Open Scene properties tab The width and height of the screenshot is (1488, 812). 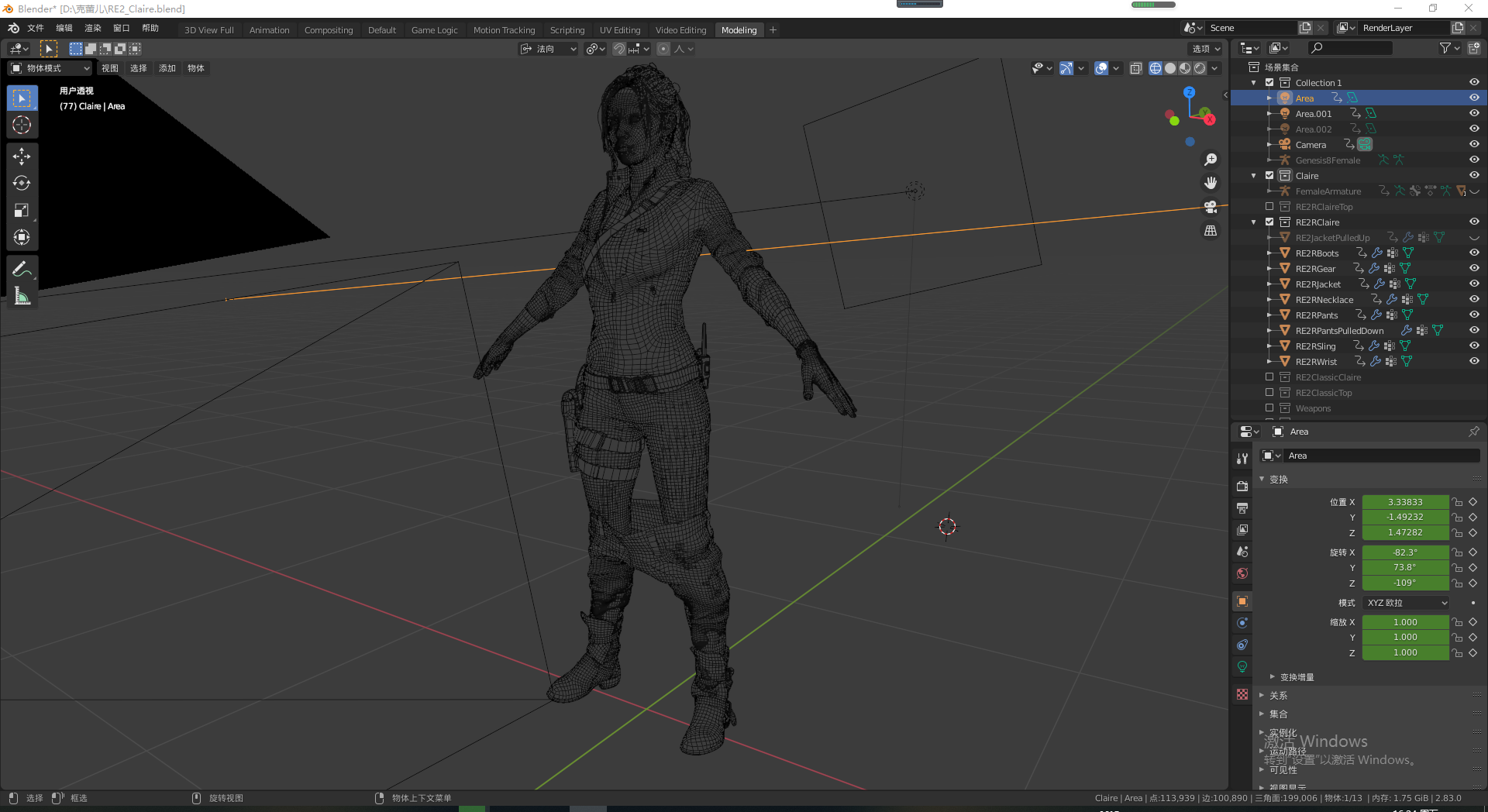pos(1242,552)
